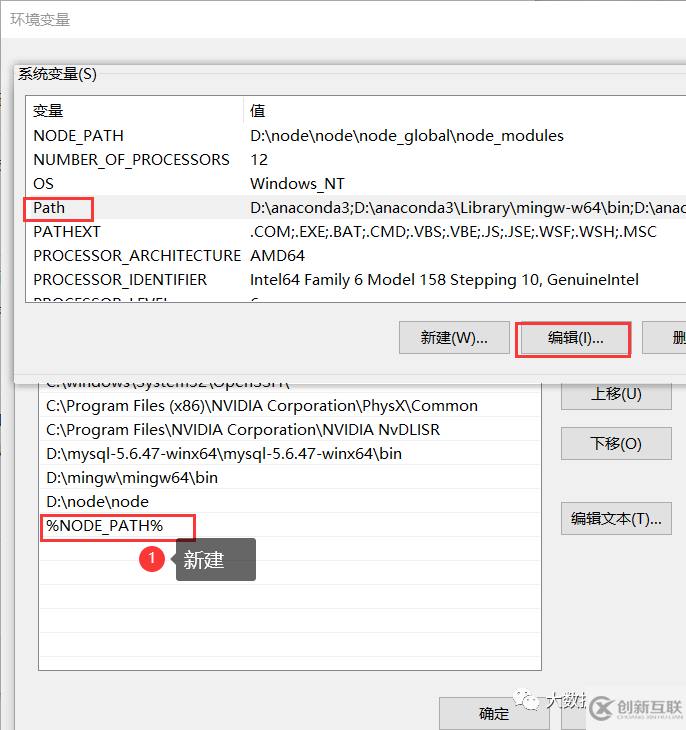This screenshot has height=730, width=686.
Task: Select the NVIDIA NvDLISR path entry
Action: tap(290, 430)
